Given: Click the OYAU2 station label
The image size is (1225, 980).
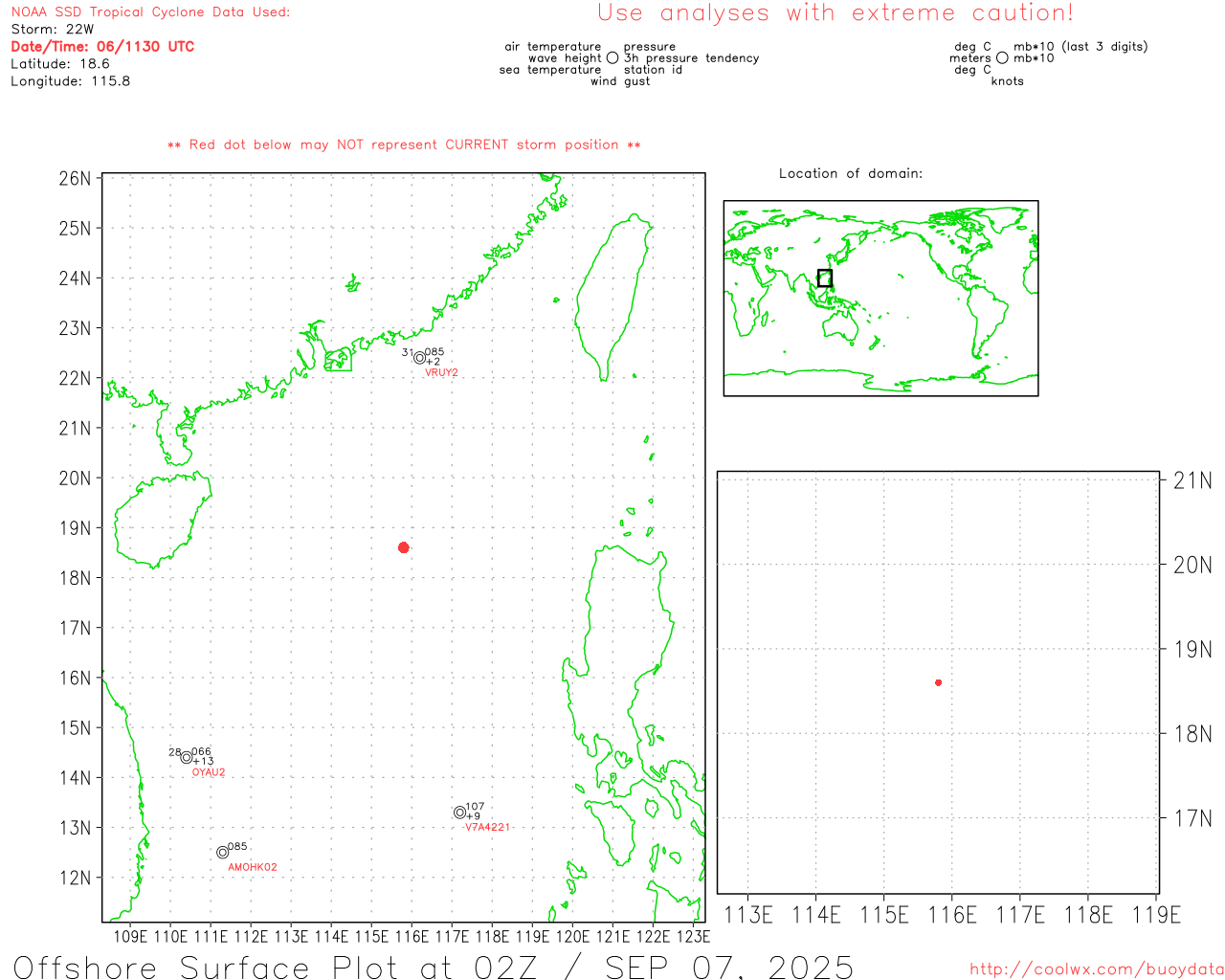Looking at the screenshot, I should (209, 772).
